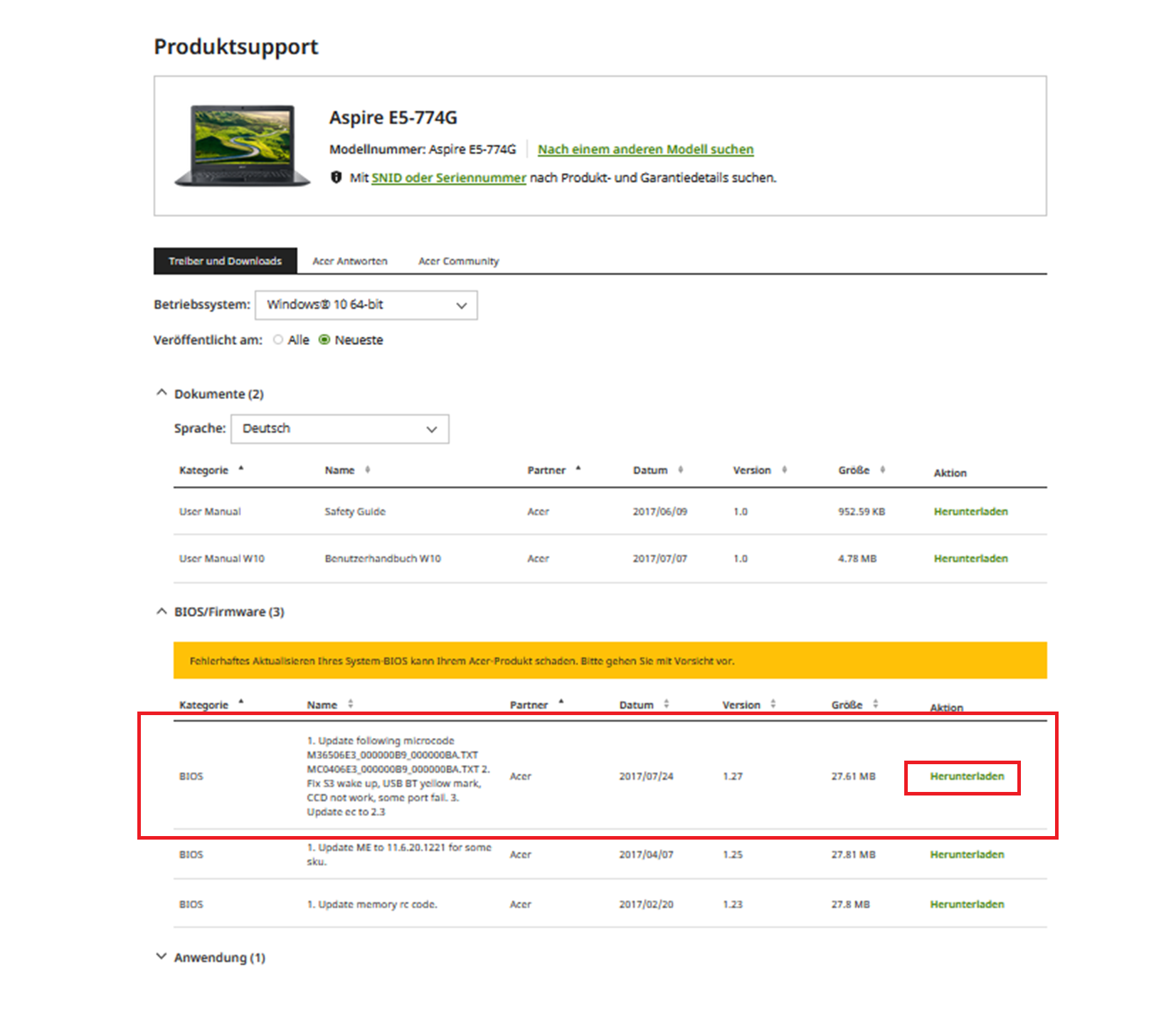Screen dimensions: 1171x1036
Task: Click the Produktsupport page heading
Action: [236, 46]
